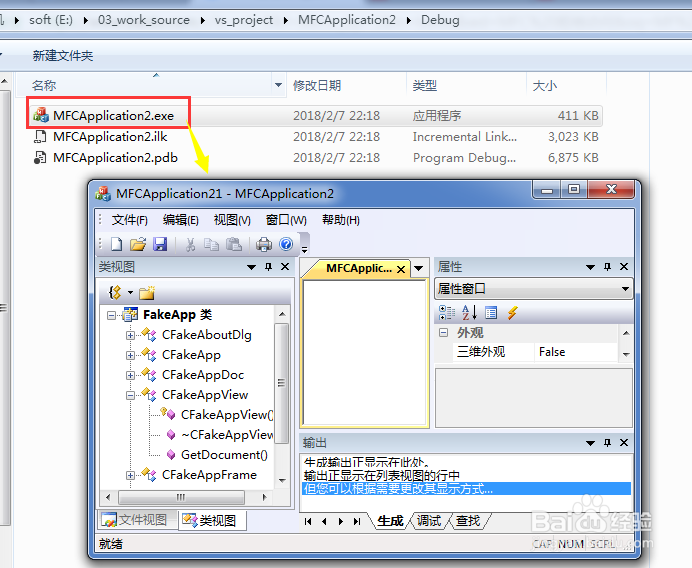Click the New document toolbar icon
The height and width of the screenshot is (568, 692).
[x=117, y=244]
